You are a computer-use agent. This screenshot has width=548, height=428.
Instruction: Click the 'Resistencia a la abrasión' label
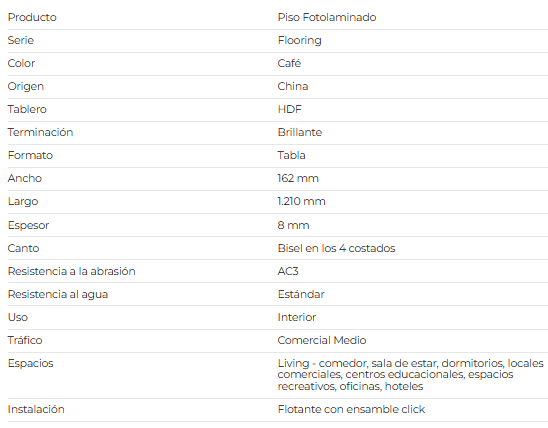[x=71, y=271]
